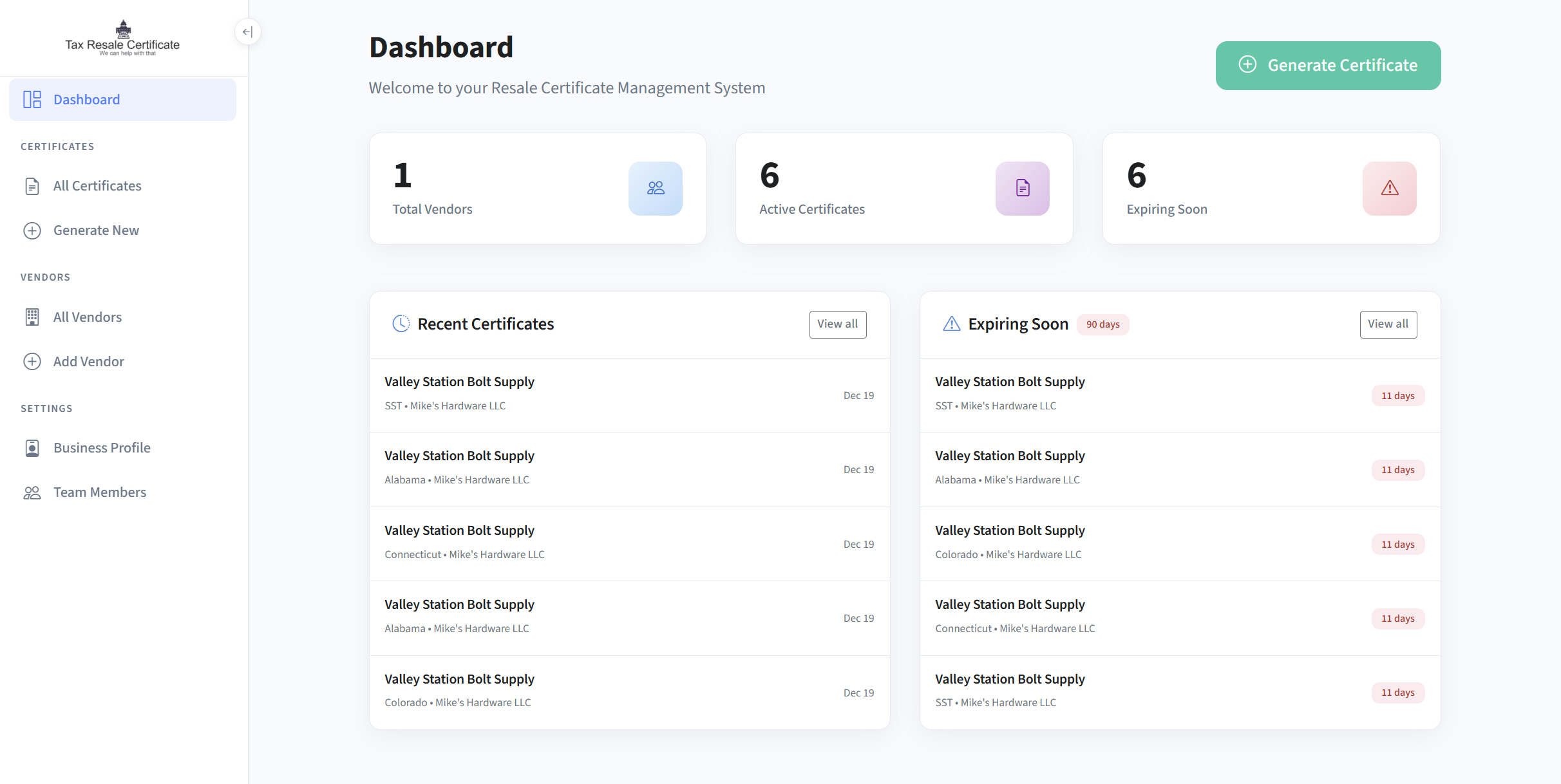The width and height of the screenshot is (1561, 784).
Task: Select the Dashboard icon in the sidebar
Action: click(x=32, y=99)
